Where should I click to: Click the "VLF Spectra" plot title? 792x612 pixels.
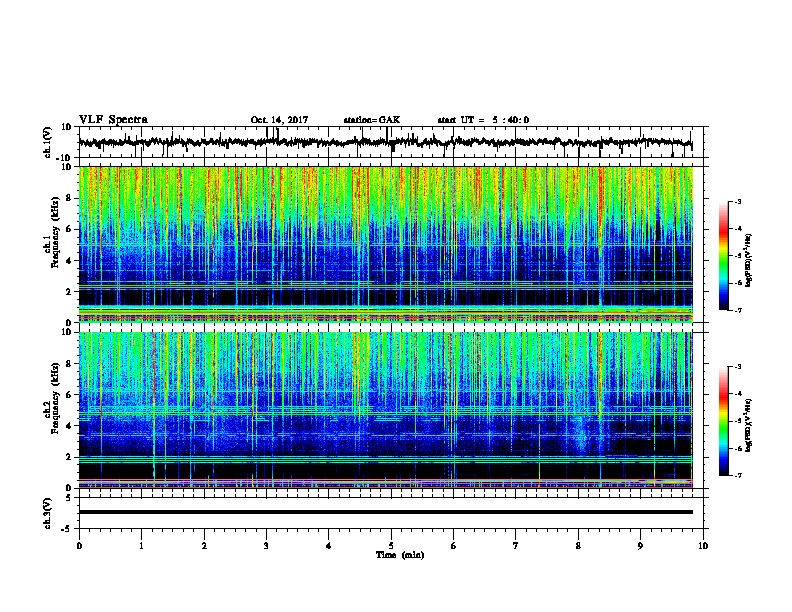(113, 120)
